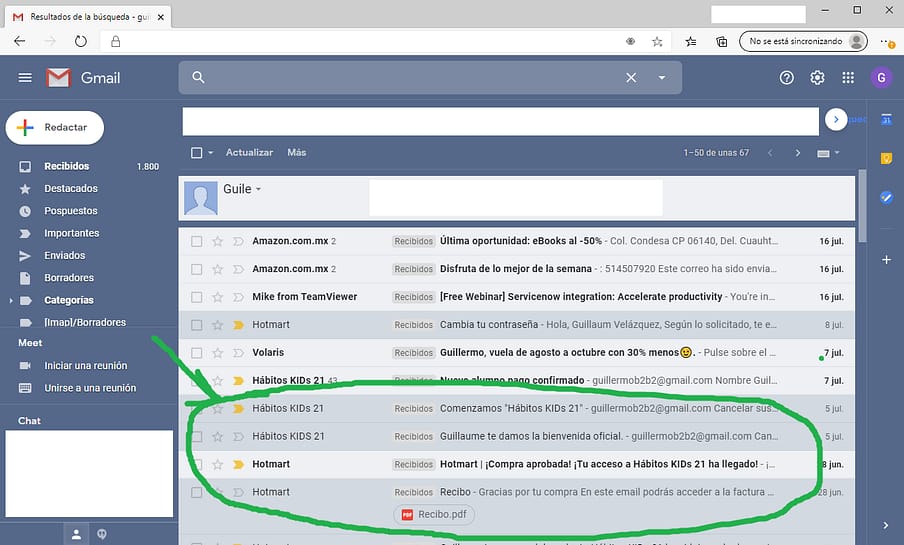Toggle importance marker on Volaris email

pyautogui.click(x=238, y=353)
